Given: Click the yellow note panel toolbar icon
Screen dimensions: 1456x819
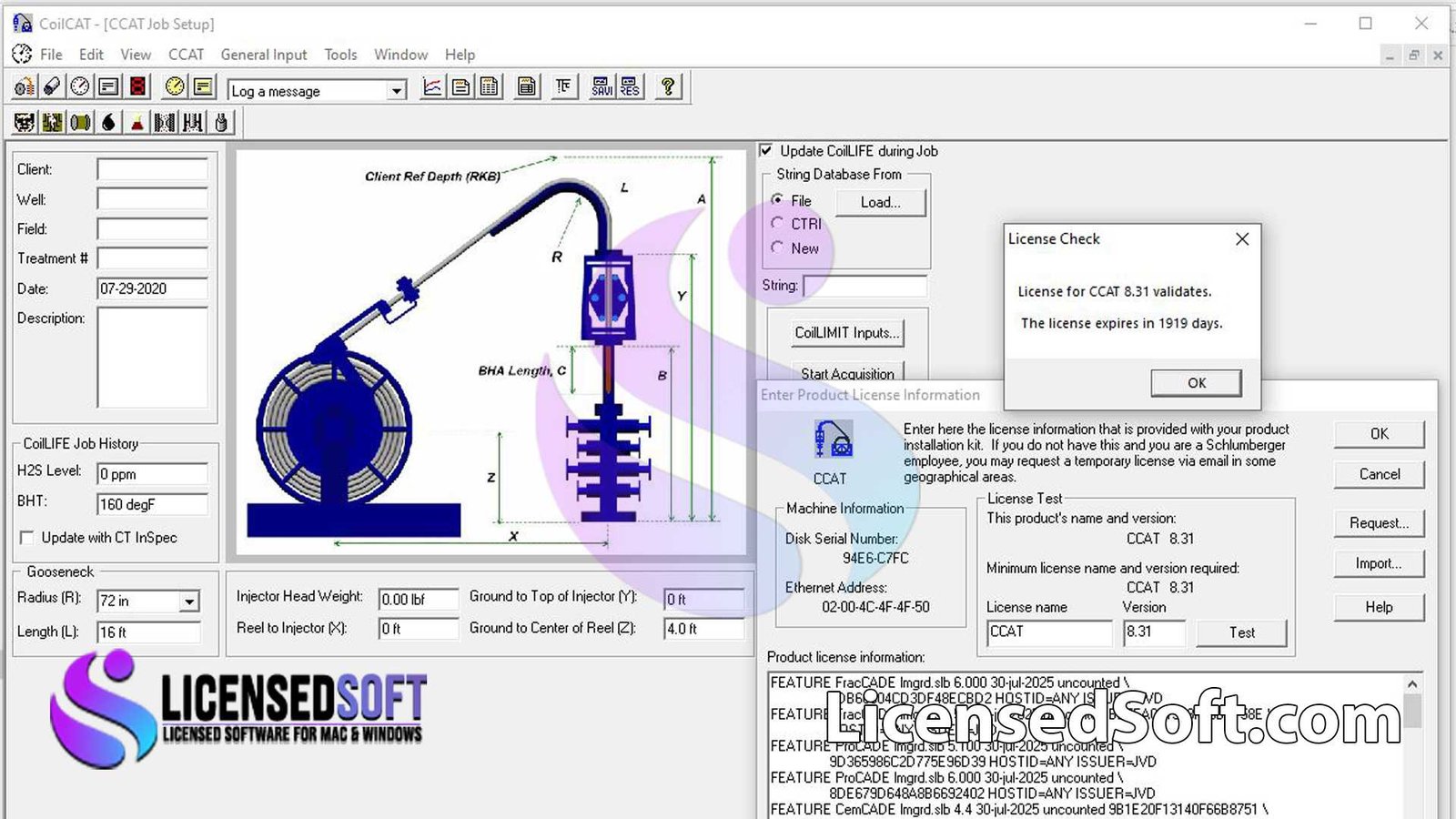Looking at the screenshot, I should point(203,86).
